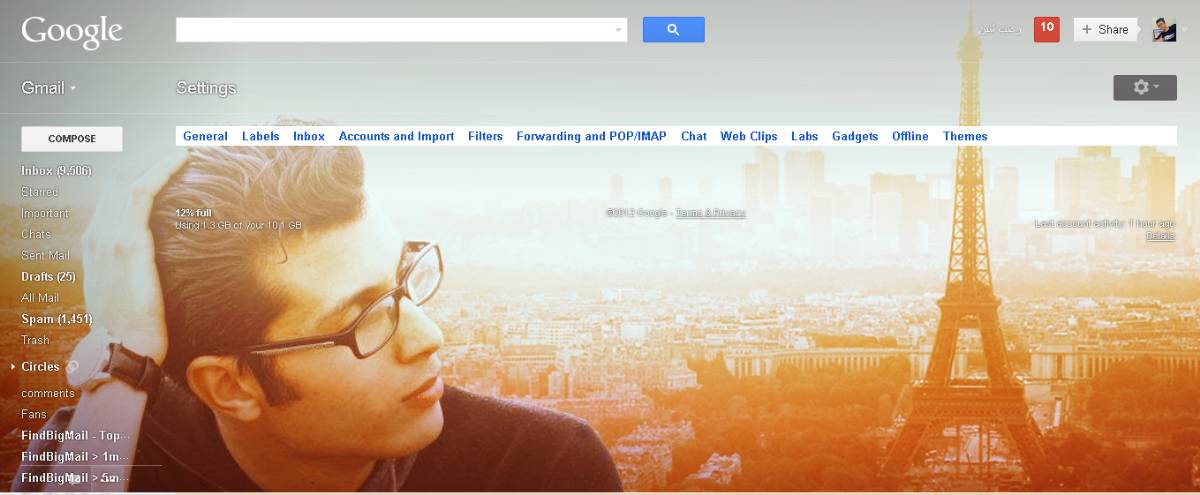Expand the account menu arrow beside avatar
This screenshot has height=495, width=1200.
click(1185, 31)
